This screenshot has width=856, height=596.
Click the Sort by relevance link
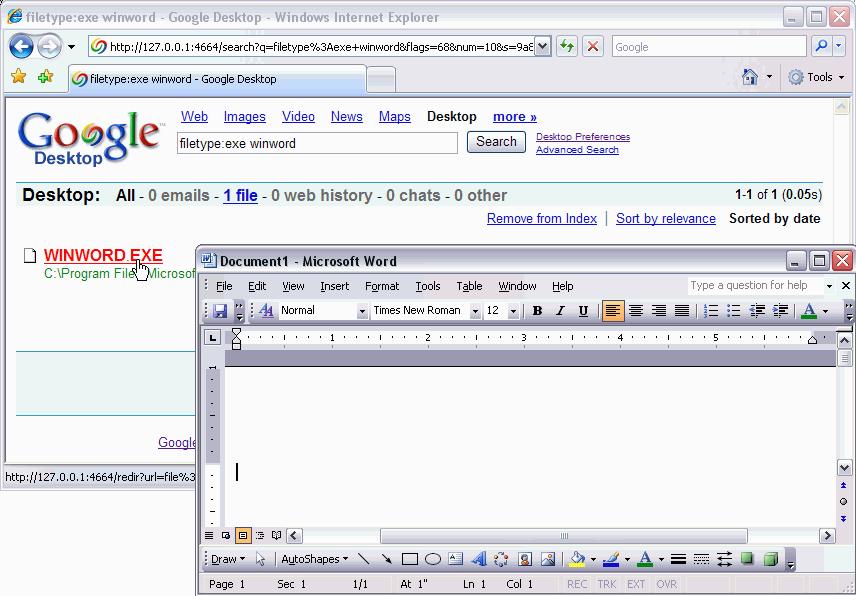[x=665, y=218]
